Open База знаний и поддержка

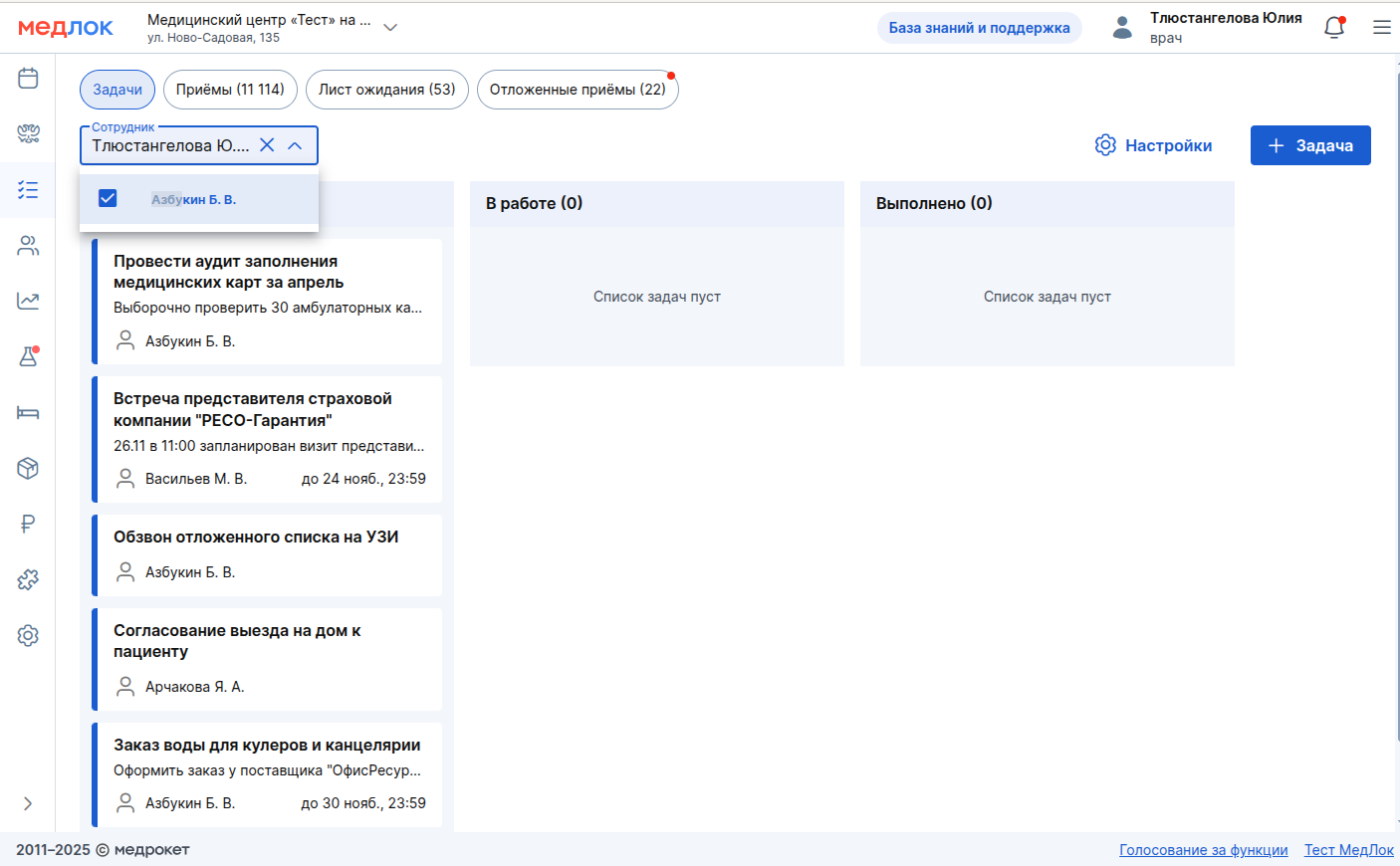(979, 28)
